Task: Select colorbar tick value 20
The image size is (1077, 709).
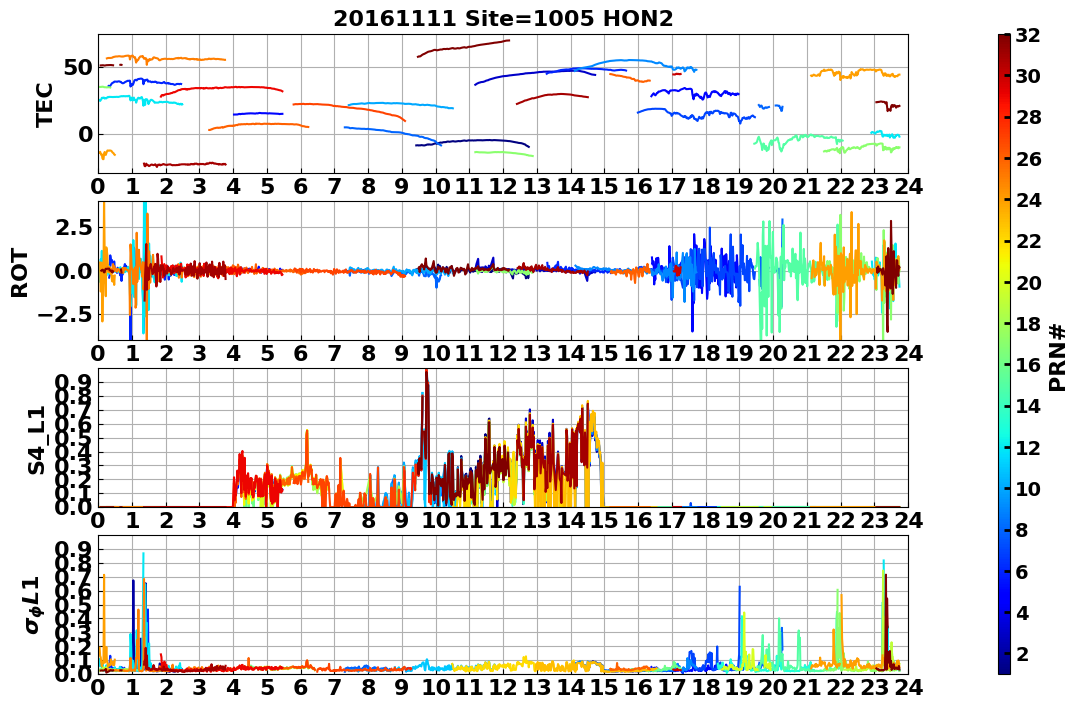Action: coord(1028,282)
